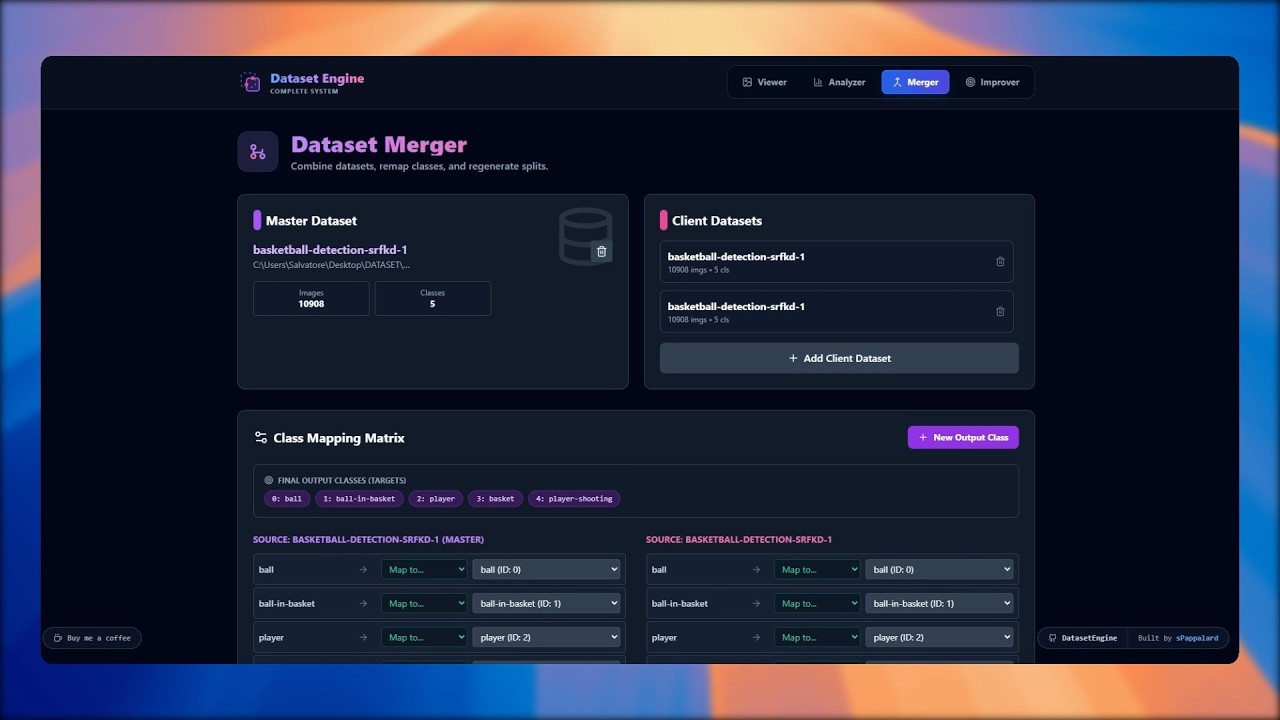Click the 'Add Client Dataset' area

pos(839,357)
